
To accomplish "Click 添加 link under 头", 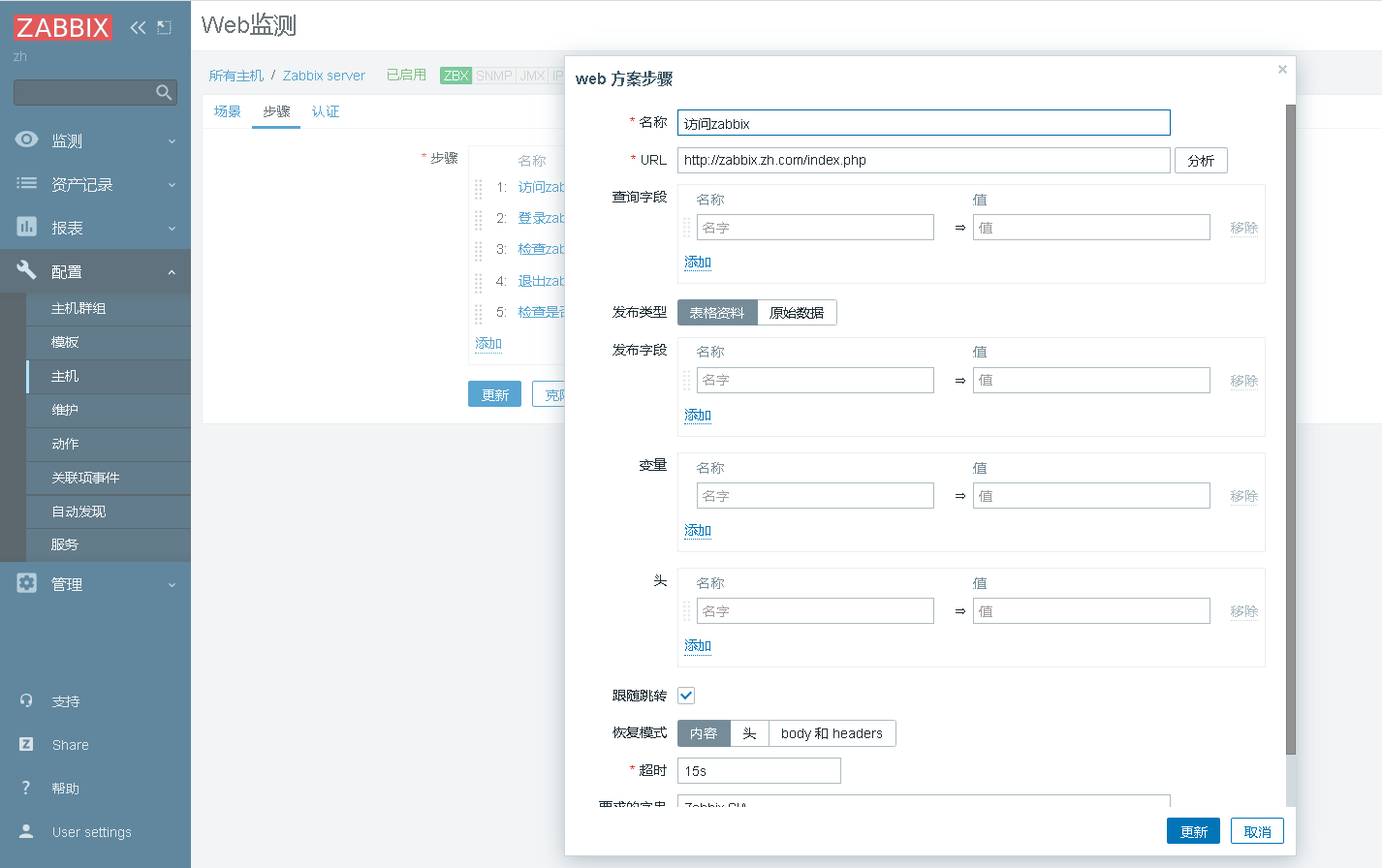I will [698, 645].
